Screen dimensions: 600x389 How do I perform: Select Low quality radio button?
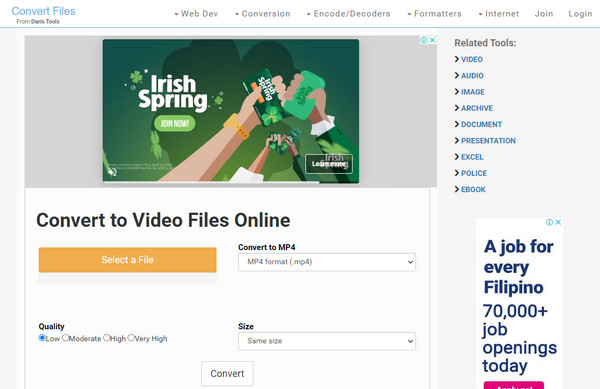[x=42, y=338]
